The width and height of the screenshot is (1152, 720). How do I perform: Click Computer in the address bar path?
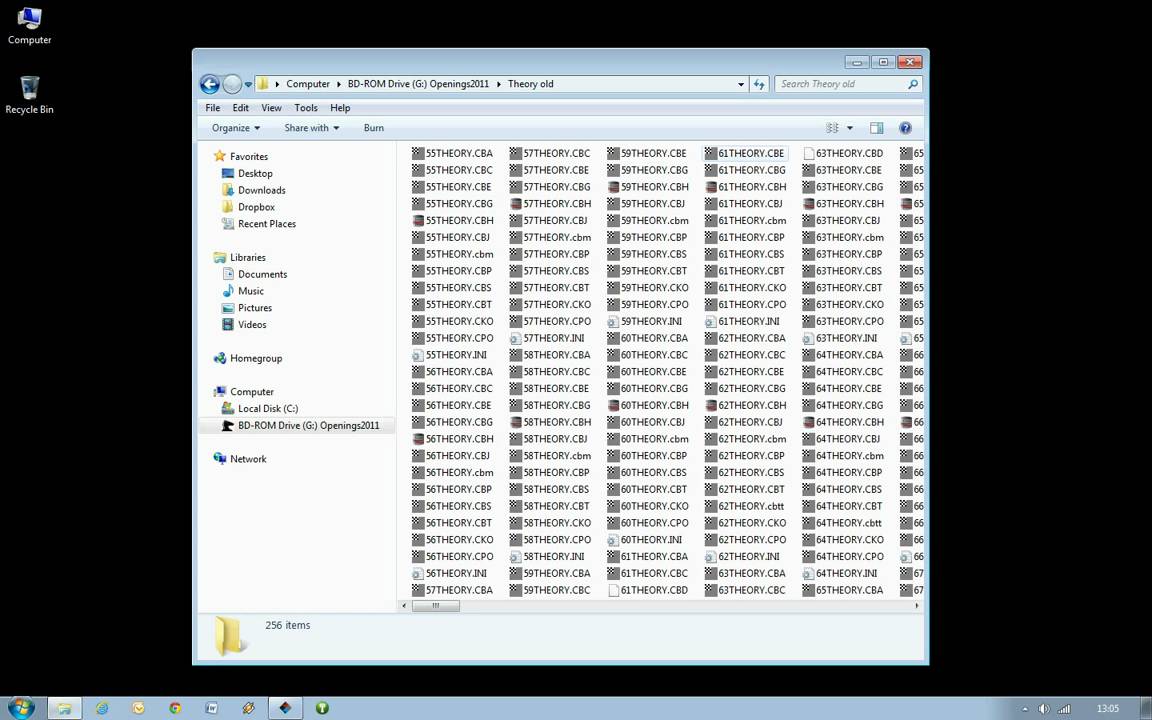pos(308,84)
